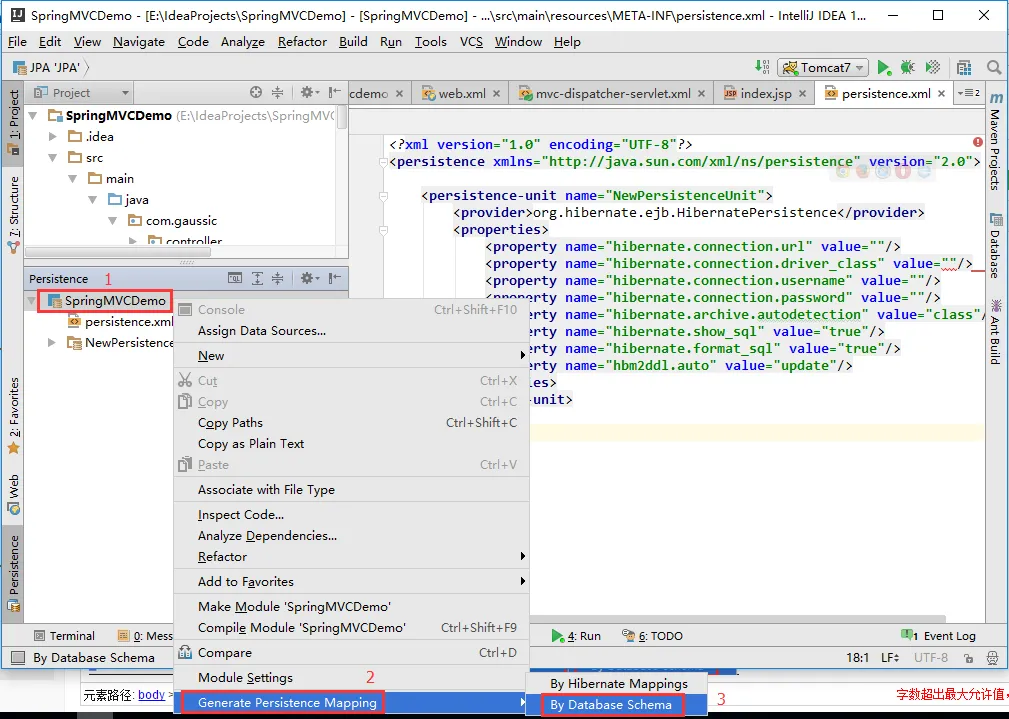The height and width of the screenshot is (719, 1009).
Task: Close the persistence.xml tab
Action: [x=941, y=93]
